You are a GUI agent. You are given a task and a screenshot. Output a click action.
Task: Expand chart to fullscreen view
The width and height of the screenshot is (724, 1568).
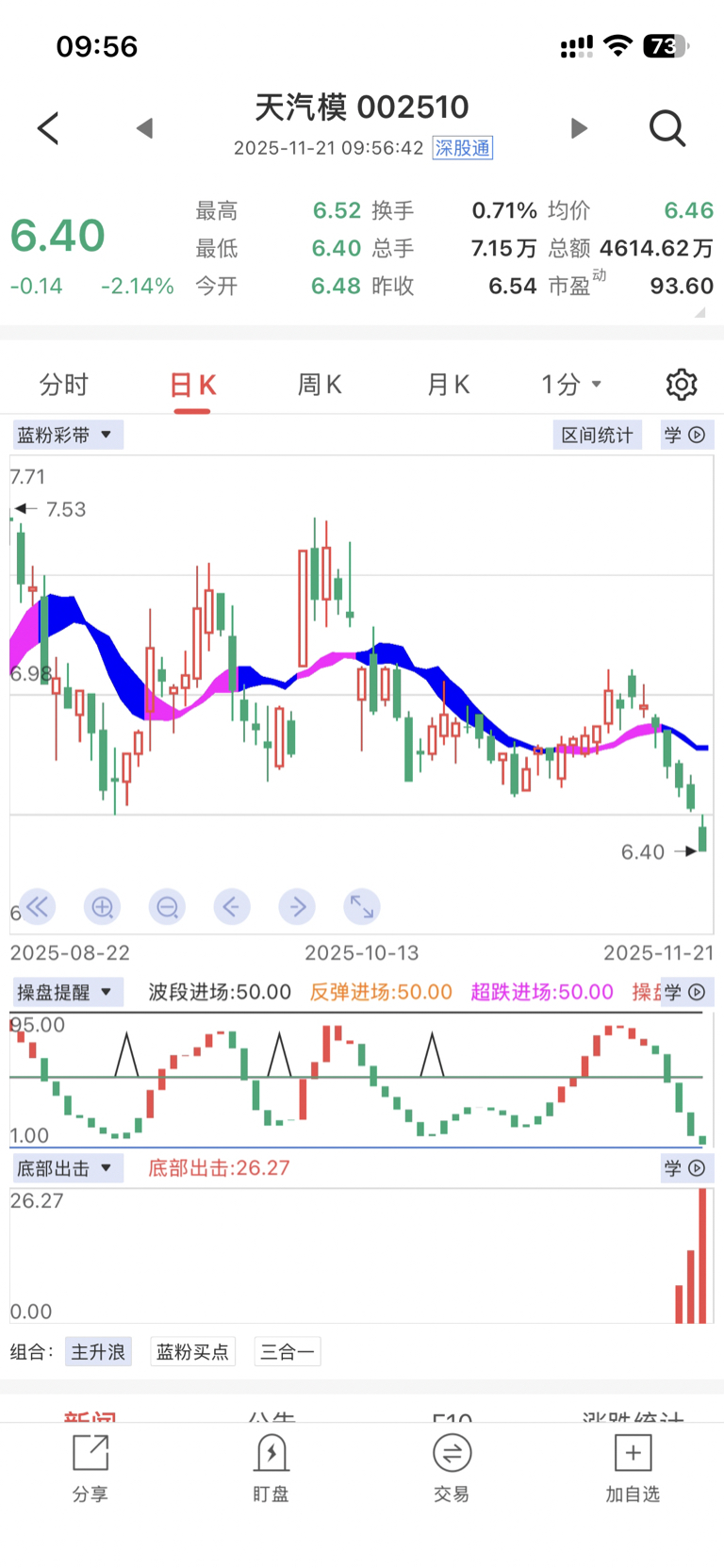pos(361,907)
